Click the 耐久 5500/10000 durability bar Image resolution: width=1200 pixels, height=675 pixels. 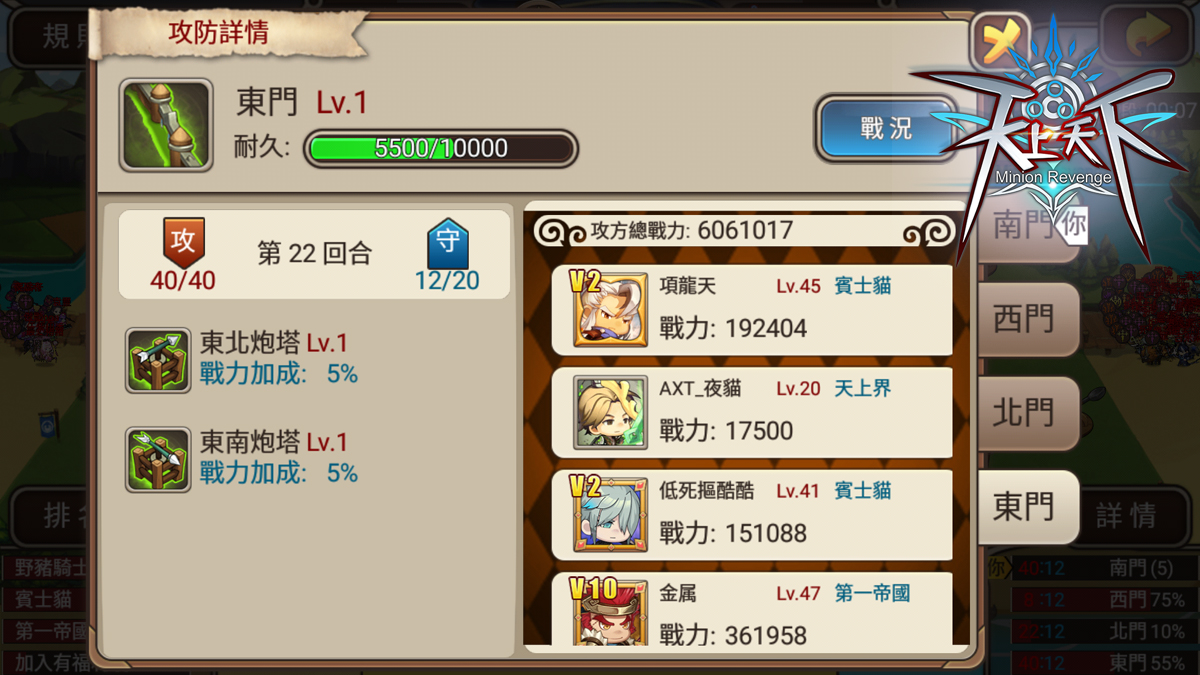tap(441, 149)
